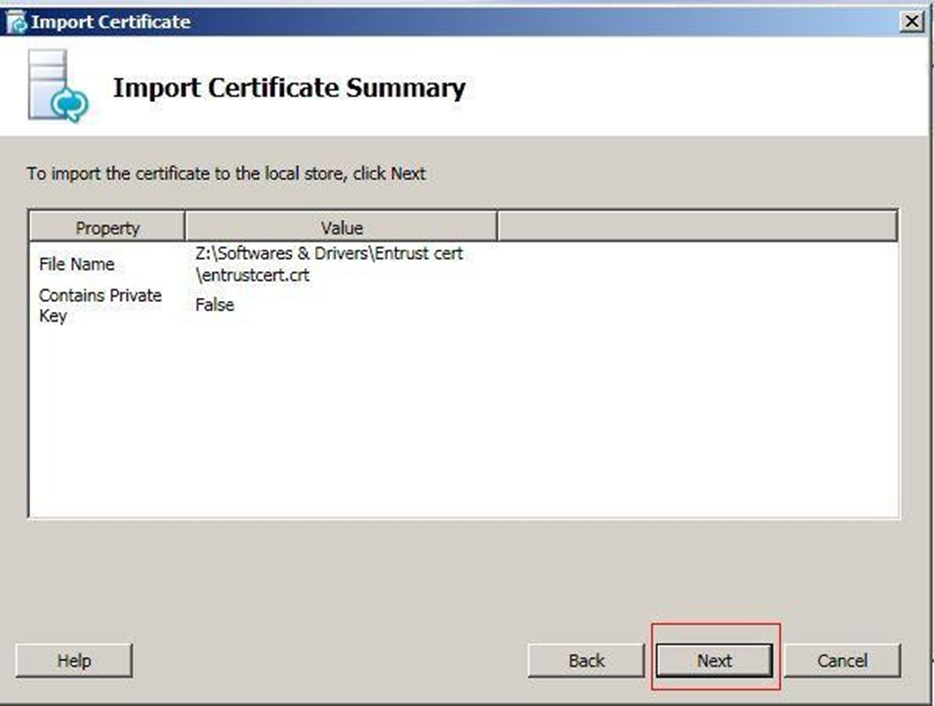Image resolution: width=934 pixels, height=706 pixels.
Task: Click the Next button
Action: pyautogui.click(x=714, y=660)
